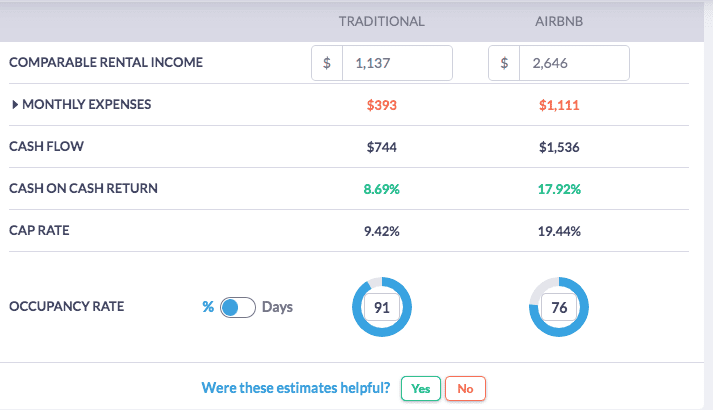The width and height of the screenshot is (713, 410).
Task: Click the Traditional occupancy donut showing 91
Action: coord(381,307)
